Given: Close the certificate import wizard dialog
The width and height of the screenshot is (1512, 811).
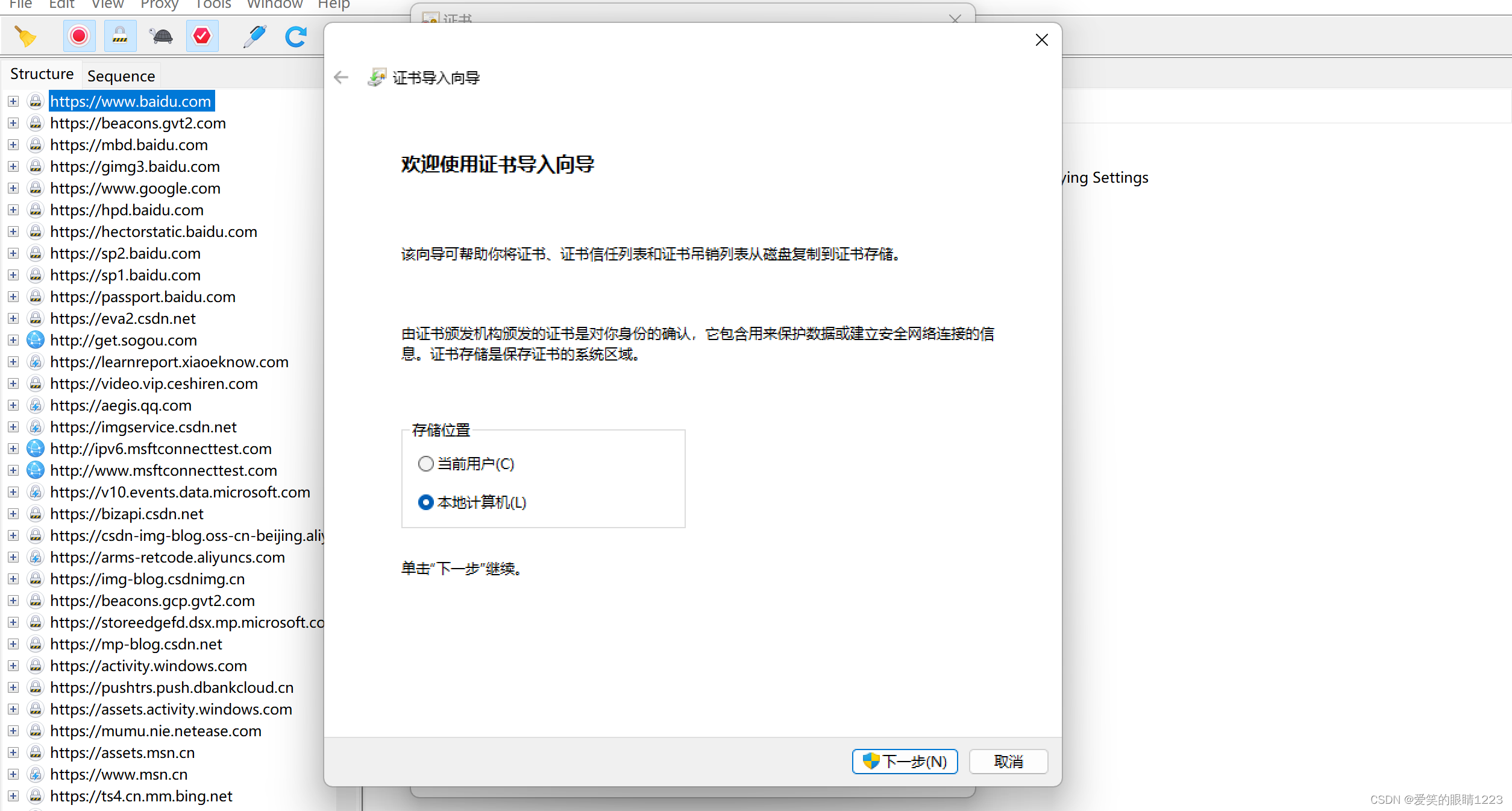Looking at the screenshot, I should (x=1041, y=40).
